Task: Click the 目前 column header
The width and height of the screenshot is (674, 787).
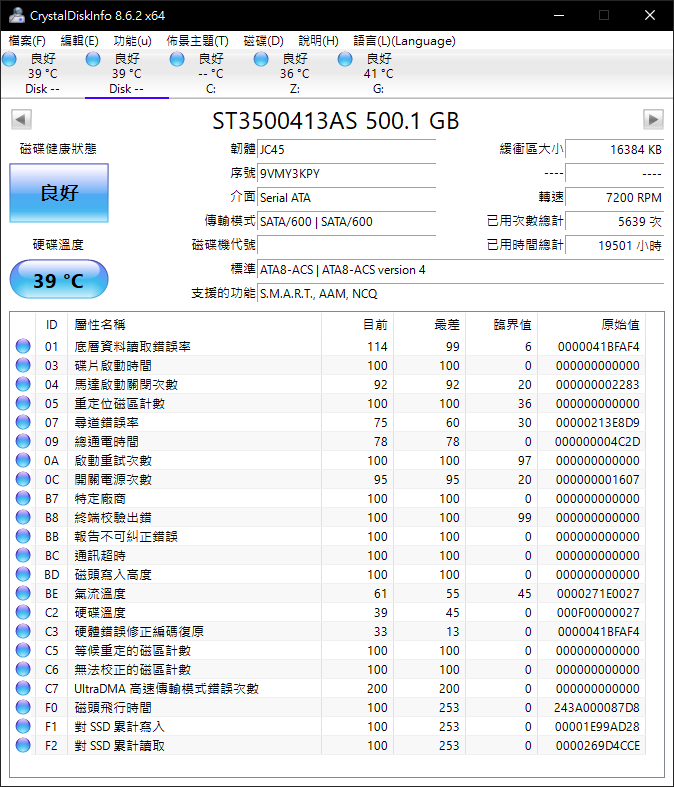Action: 357,325
